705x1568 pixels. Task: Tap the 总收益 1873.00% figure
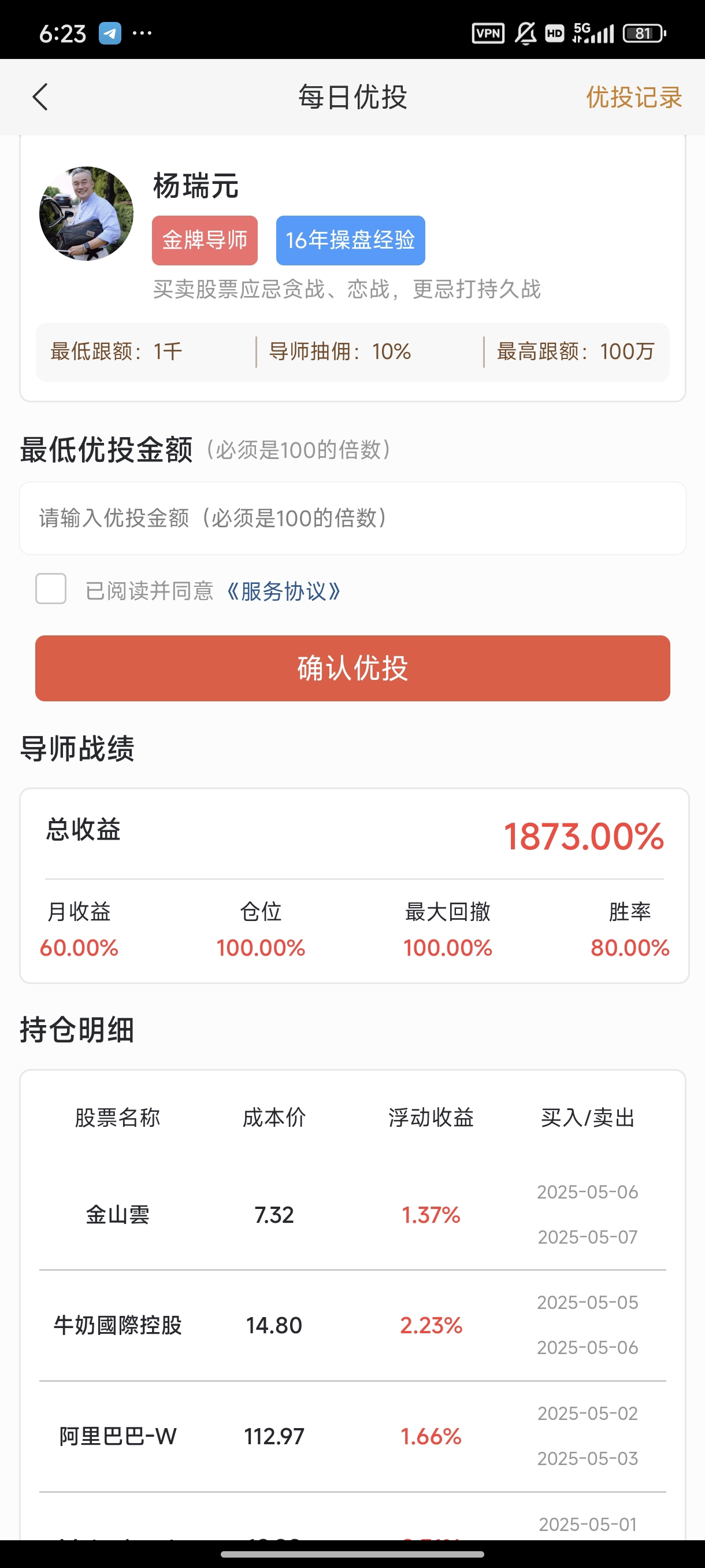(583, 837)
